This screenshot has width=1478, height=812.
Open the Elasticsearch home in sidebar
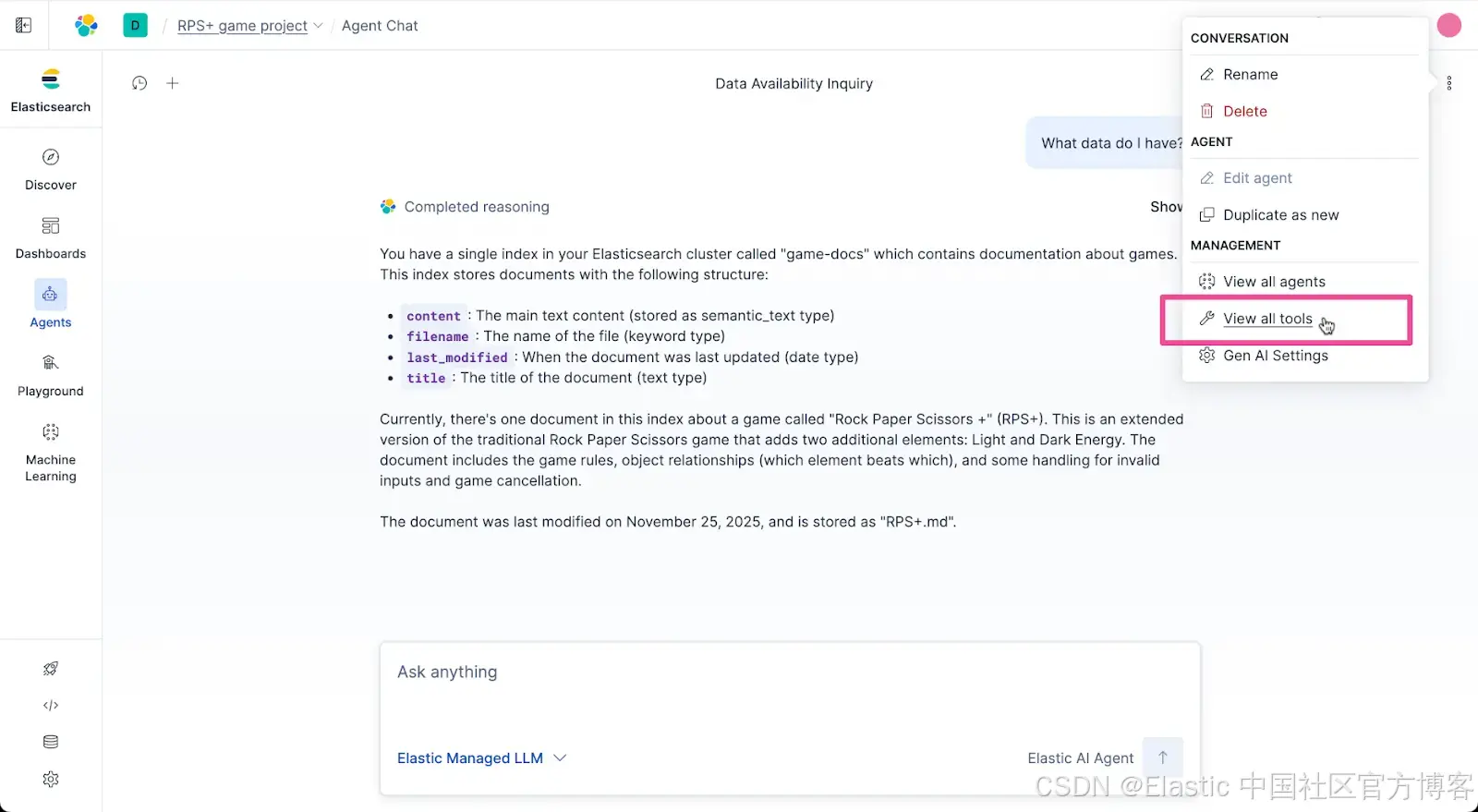pos(51,91)
